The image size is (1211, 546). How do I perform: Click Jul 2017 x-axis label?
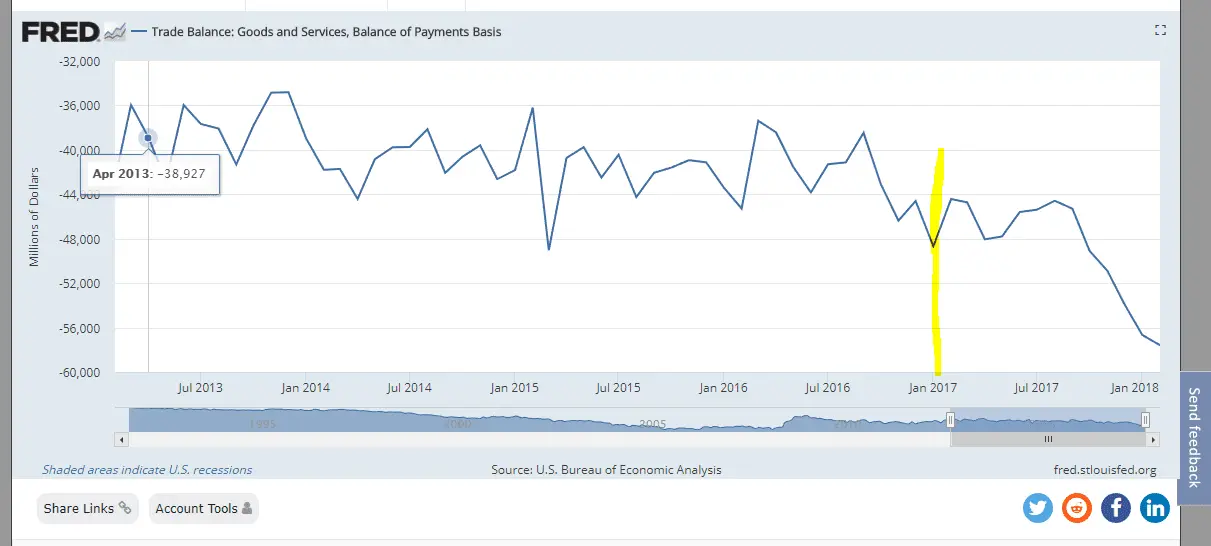point(1036,387)
